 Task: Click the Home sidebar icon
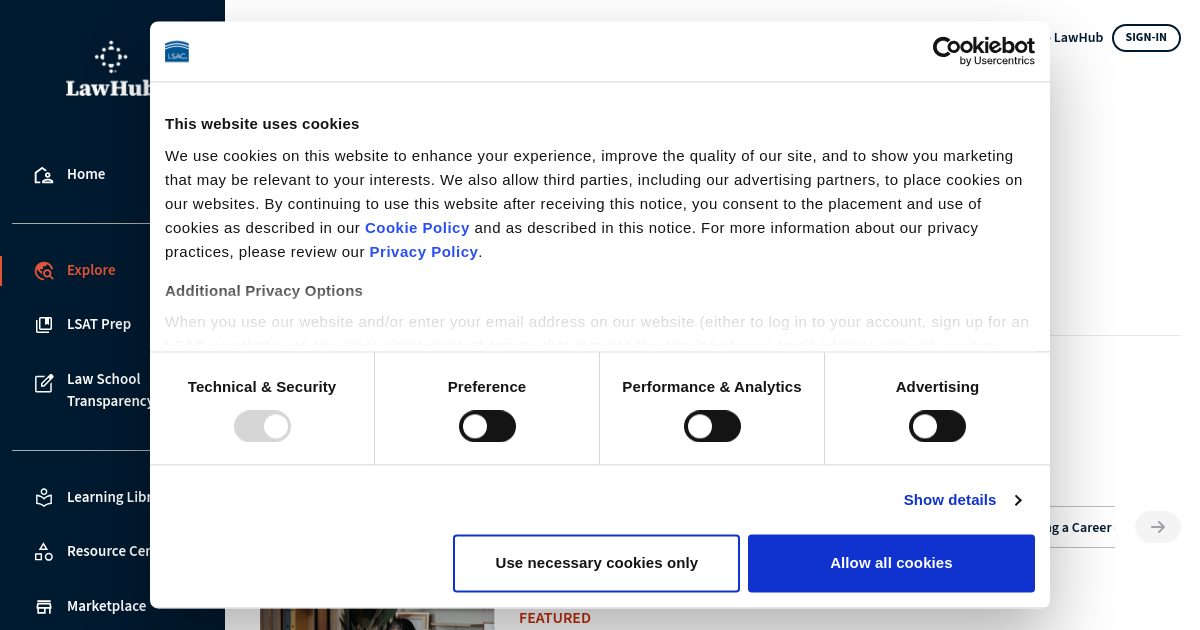point(43,175)
